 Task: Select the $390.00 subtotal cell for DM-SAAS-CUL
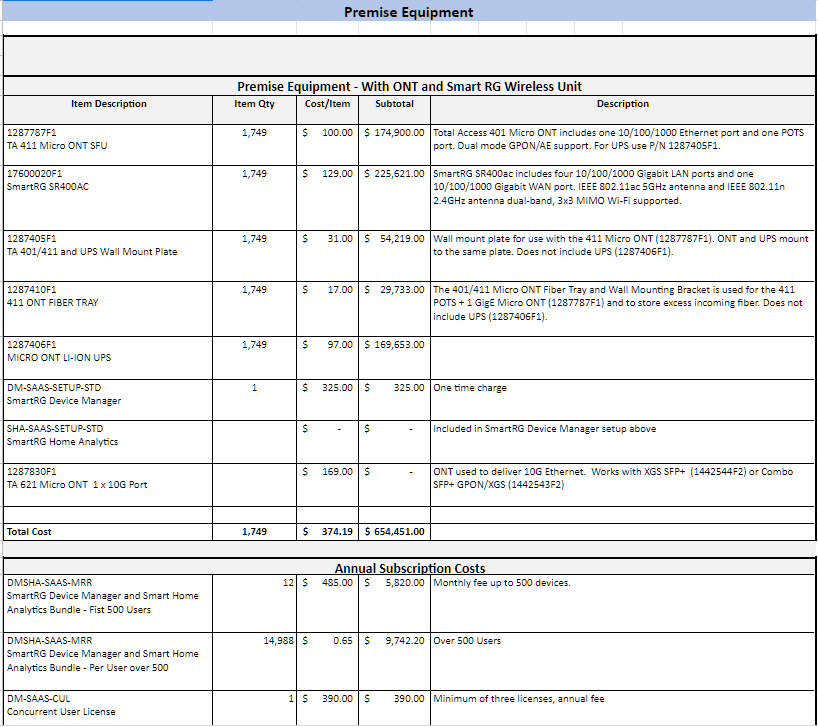[394, 707]
